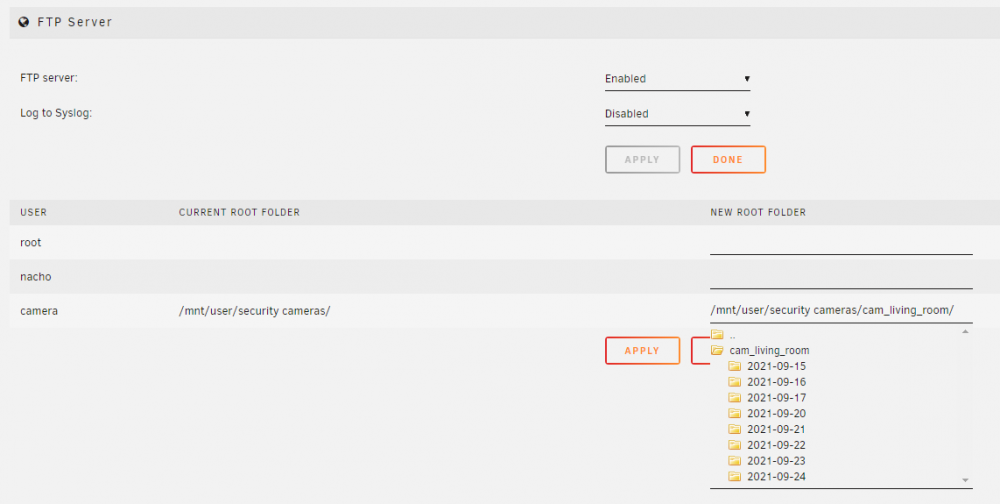Click the folder icon next to 2021-09-24
This screenshot has height=504, width=1000.
pyautogui.click(x=735, y=477)
